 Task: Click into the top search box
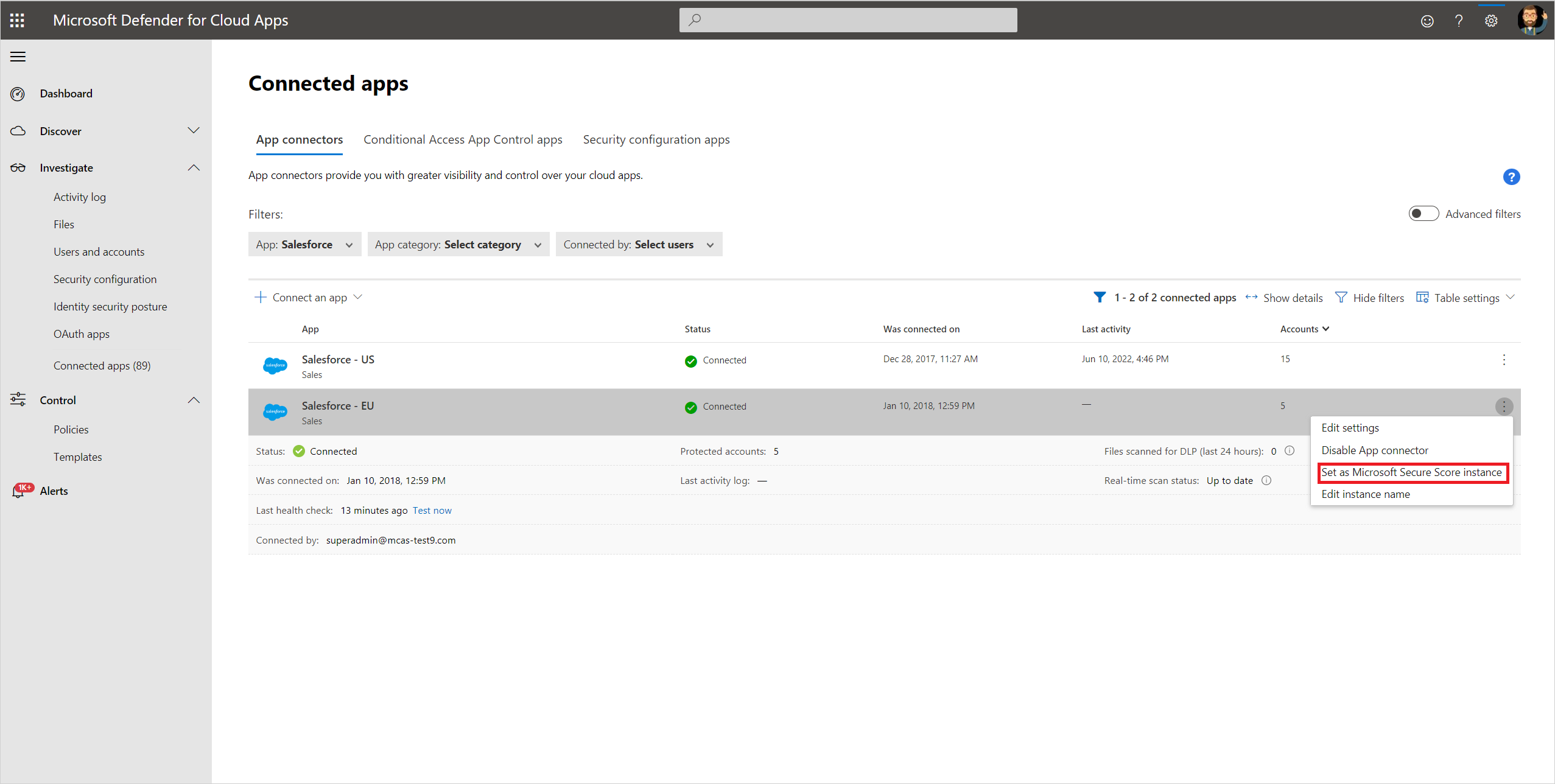click(x=848, y=20)
